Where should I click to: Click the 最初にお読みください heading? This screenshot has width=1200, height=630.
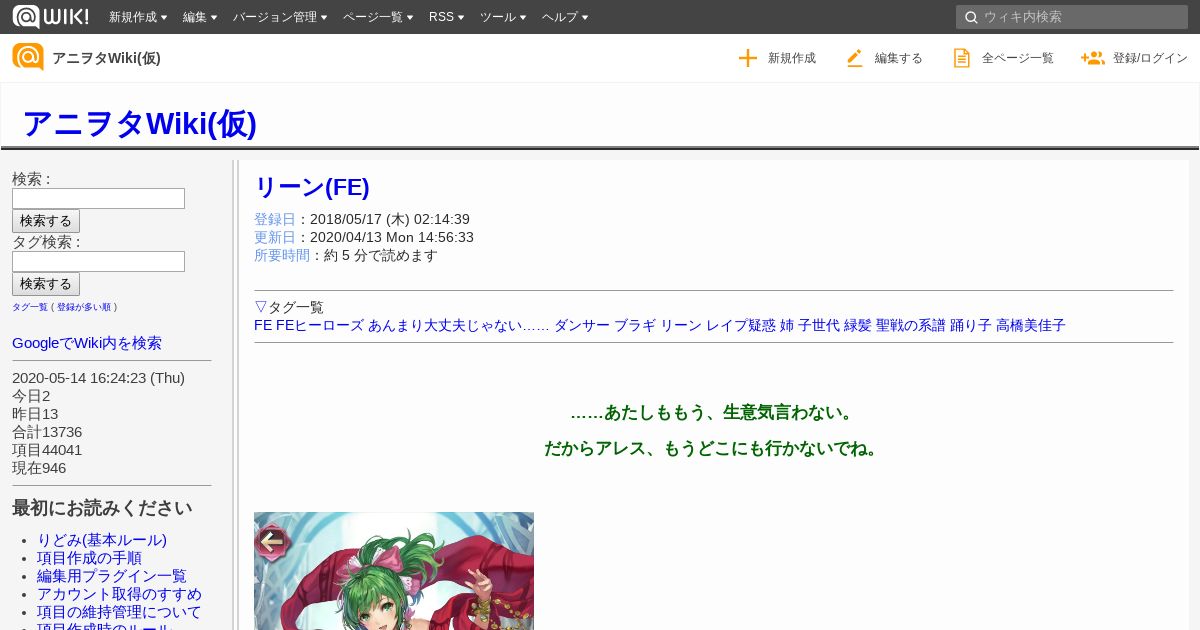click(x=102, y=508)
